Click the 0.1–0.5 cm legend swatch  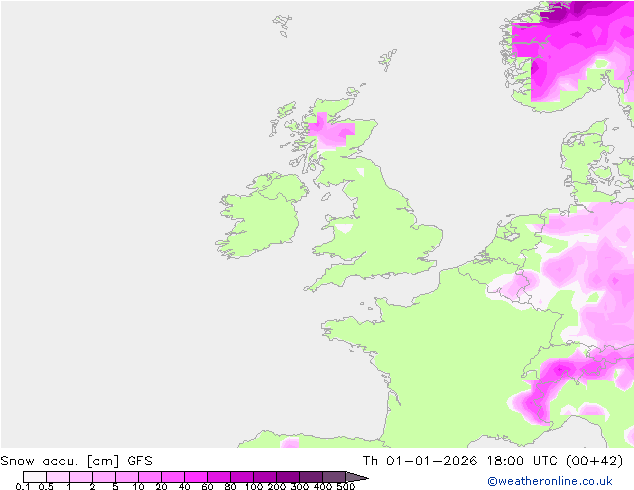pyautogui.click(x=35, y=477)
